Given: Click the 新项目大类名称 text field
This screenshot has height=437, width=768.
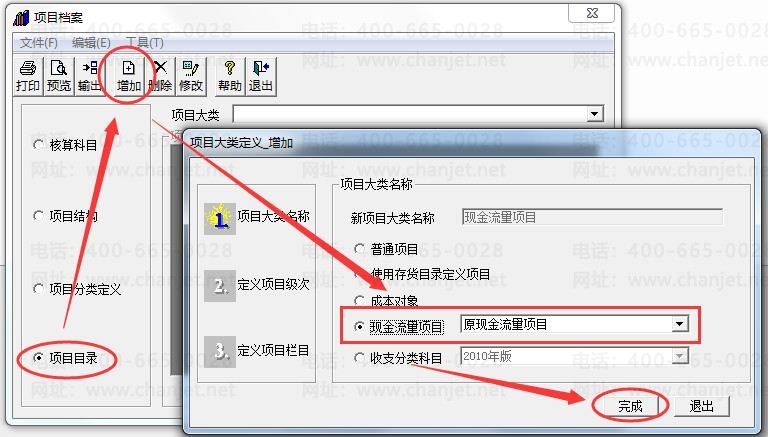Looking at the screenshot, I should (592, 217).
